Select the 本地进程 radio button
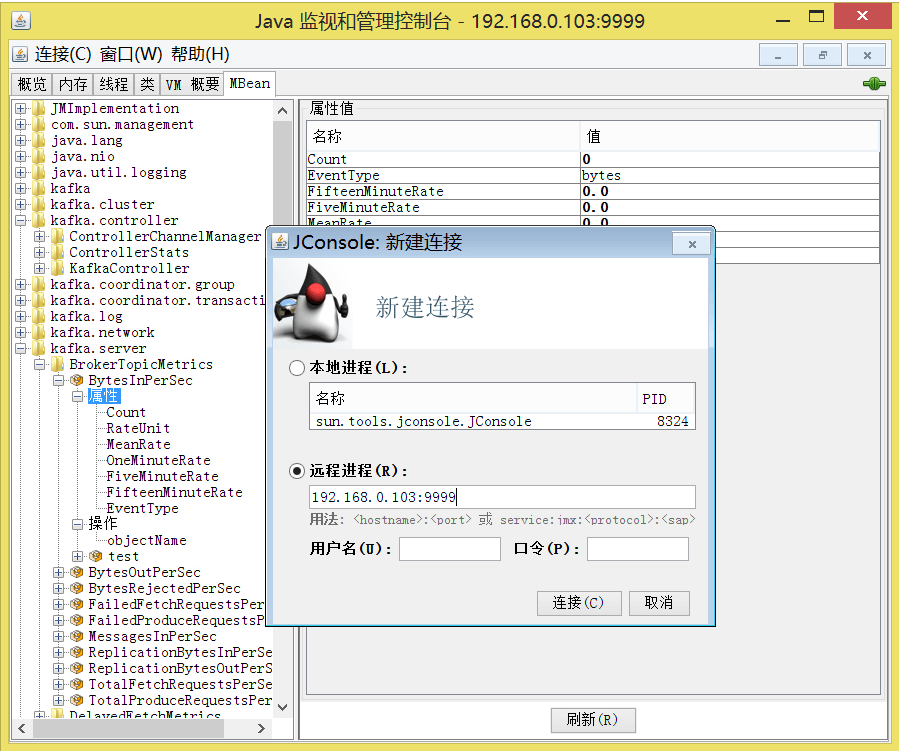The height and width of the screenshot is (751, 899). (297, 368)
